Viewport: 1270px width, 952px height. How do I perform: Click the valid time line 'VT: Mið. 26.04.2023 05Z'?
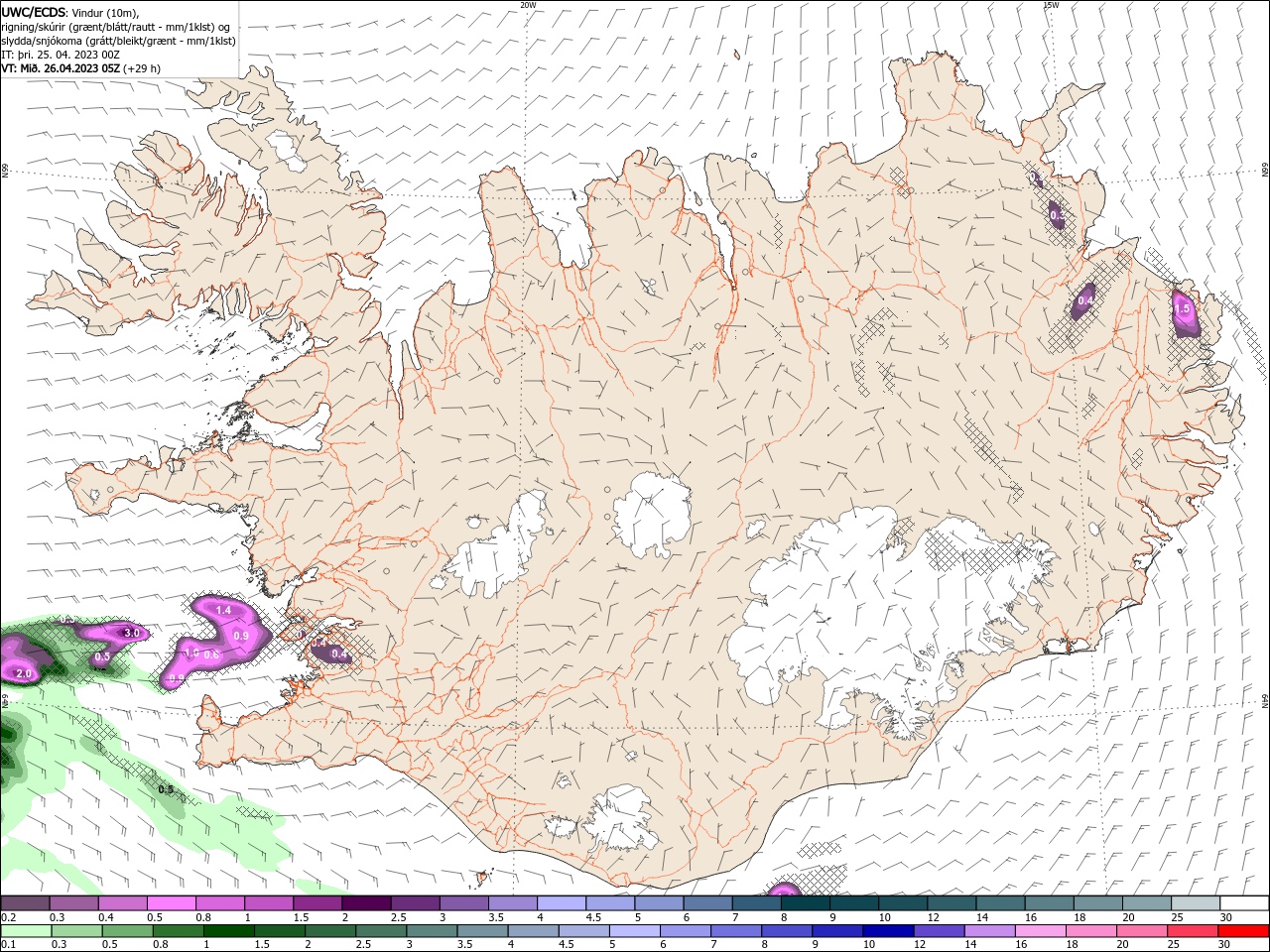pos(61,68)
